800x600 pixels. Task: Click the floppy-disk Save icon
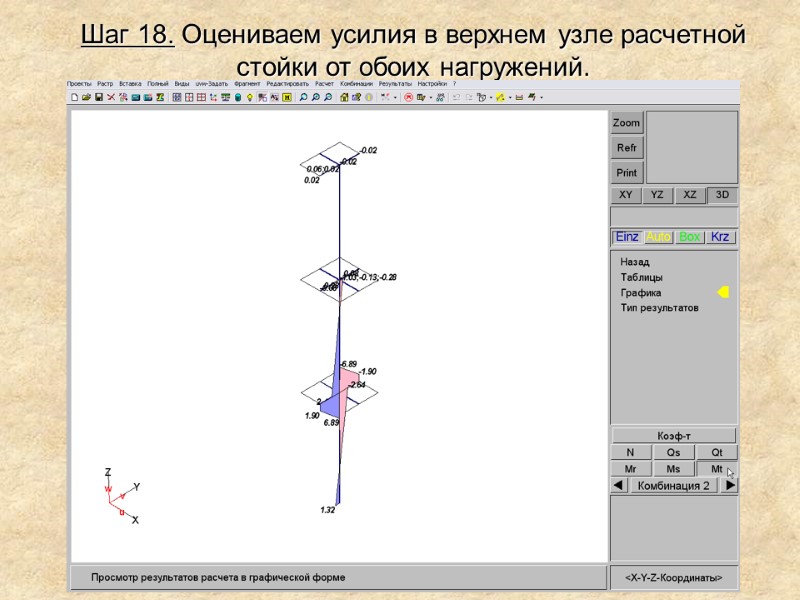[99, 97]
